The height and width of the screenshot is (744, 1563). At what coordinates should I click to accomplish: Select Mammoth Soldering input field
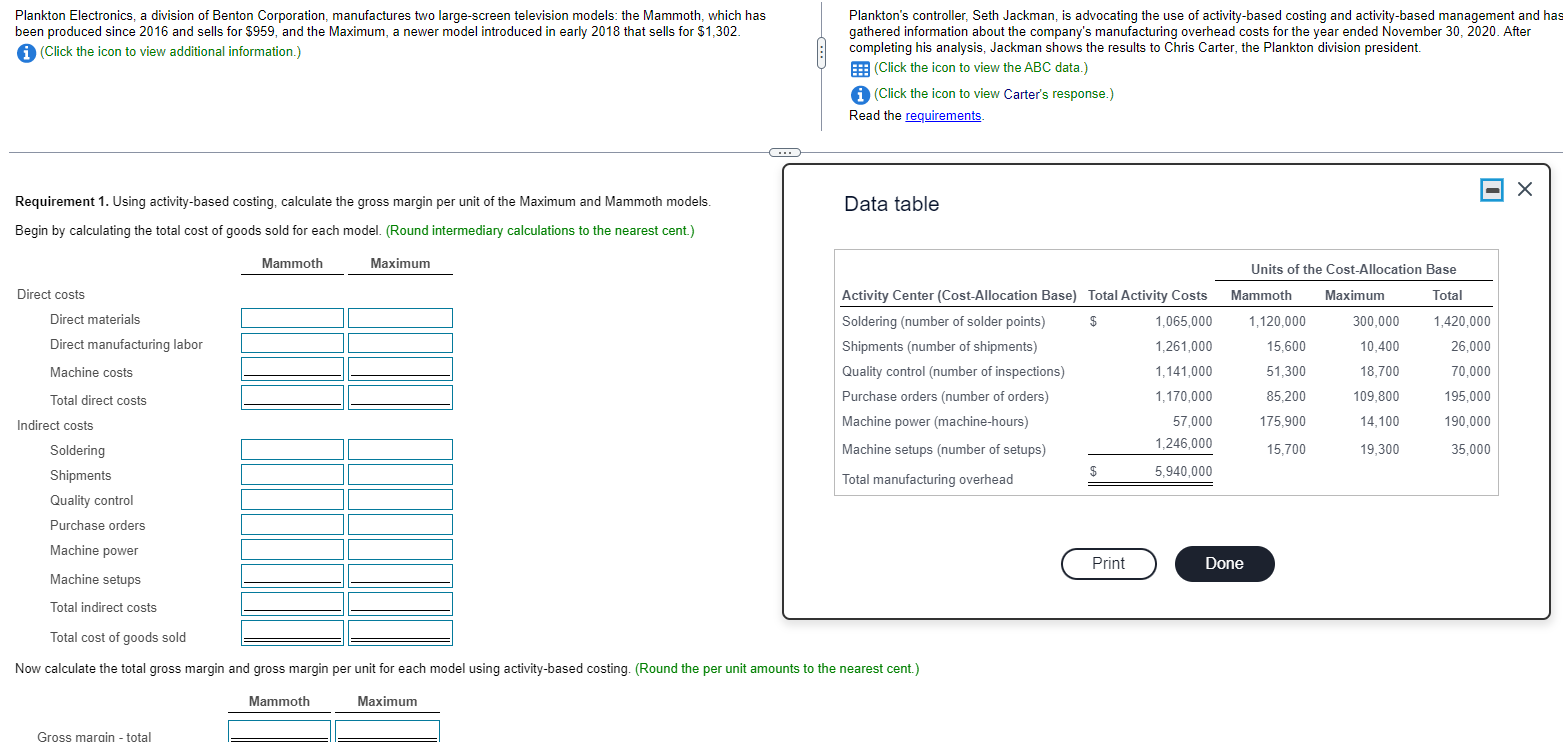pos(292,450)
